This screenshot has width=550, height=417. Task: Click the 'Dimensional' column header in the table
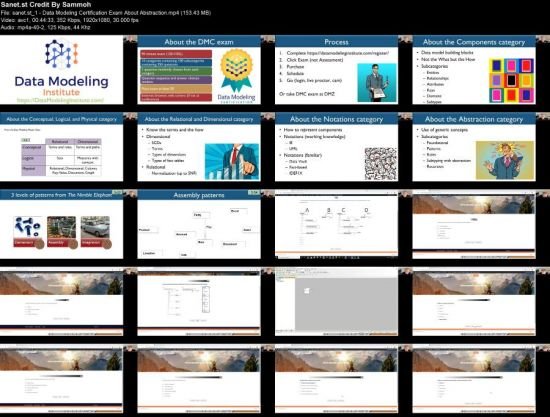[88, 142]
